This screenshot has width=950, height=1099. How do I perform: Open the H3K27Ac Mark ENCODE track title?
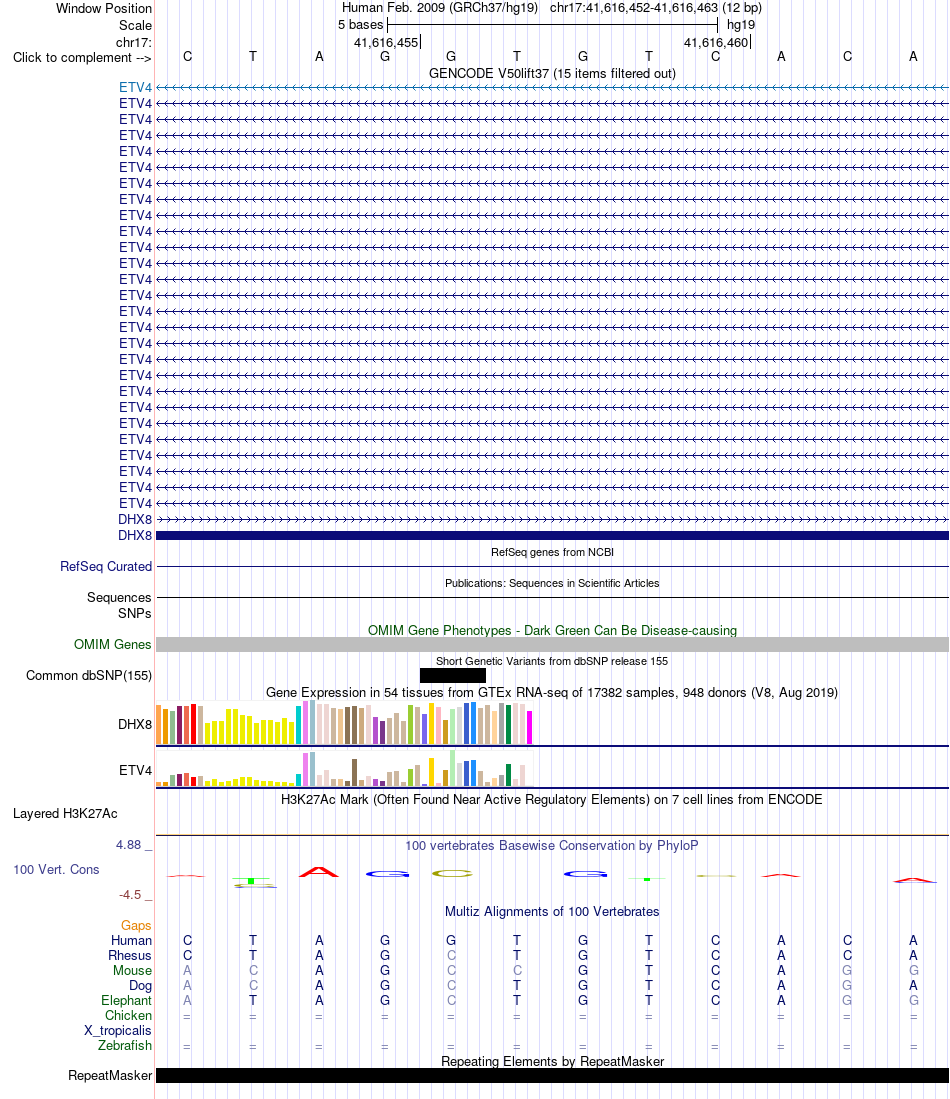[552, 800]
